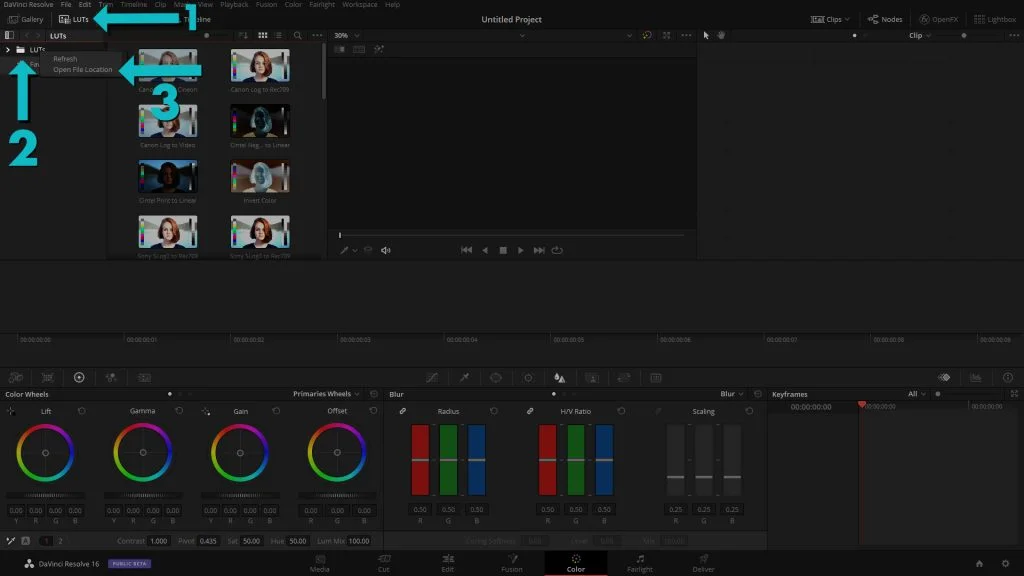Image resolution: width=1024 pixels, height=576 pixels.
Task: Open the Power Window palette
Action: [496, 377]
